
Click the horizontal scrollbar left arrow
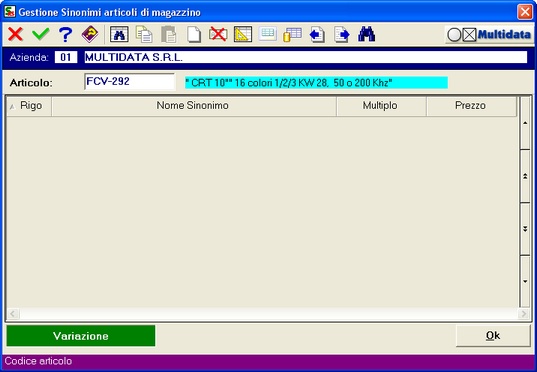[13, 313]
